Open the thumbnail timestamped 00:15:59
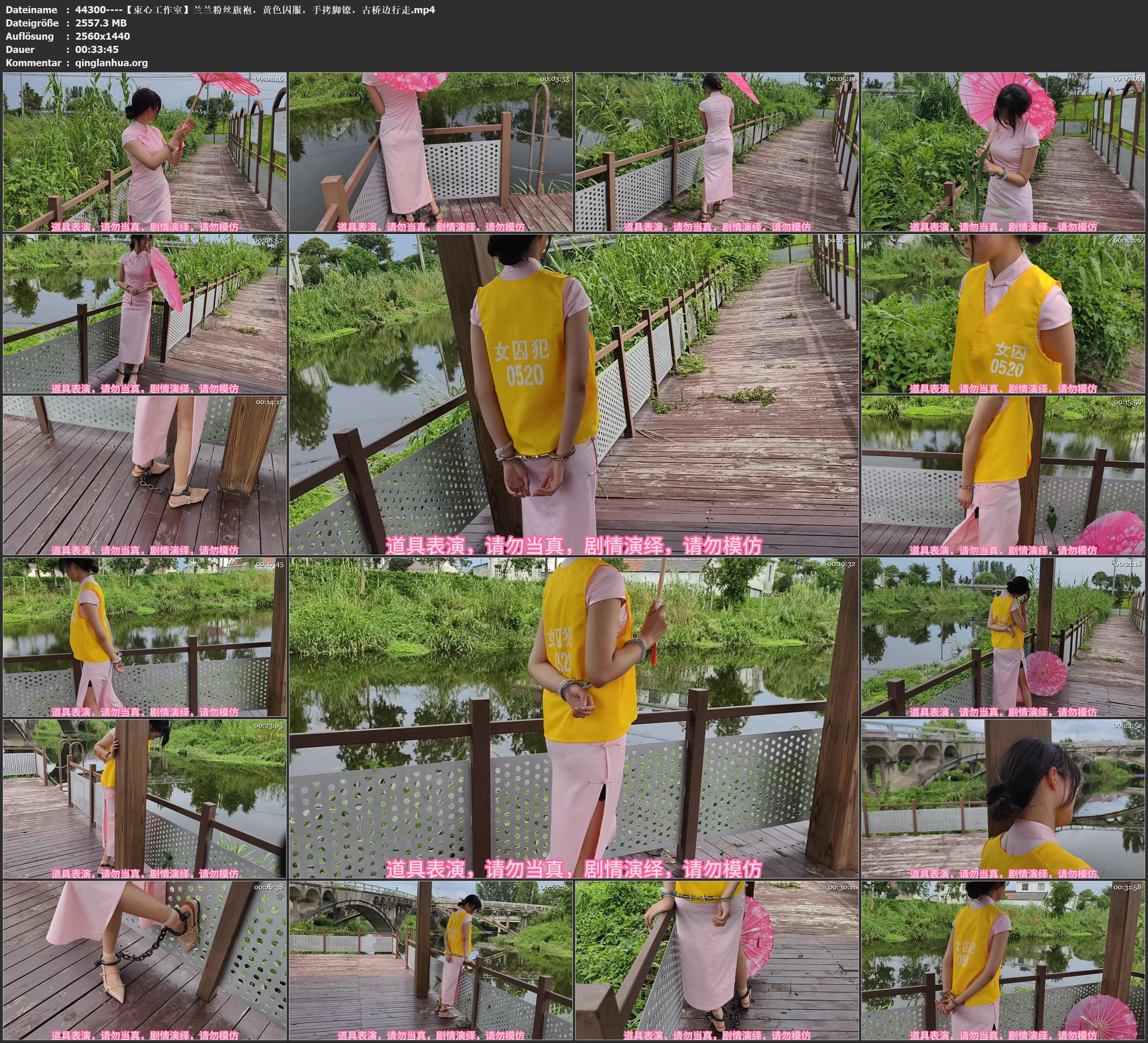The width and height of the screenshot is (1148, 1043). 1003,475
